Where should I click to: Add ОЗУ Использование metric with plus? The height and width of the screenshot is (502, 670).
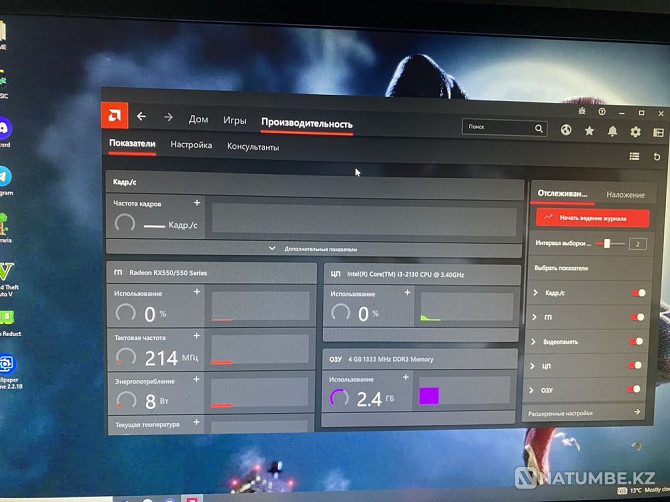click(x=406, y=377)
